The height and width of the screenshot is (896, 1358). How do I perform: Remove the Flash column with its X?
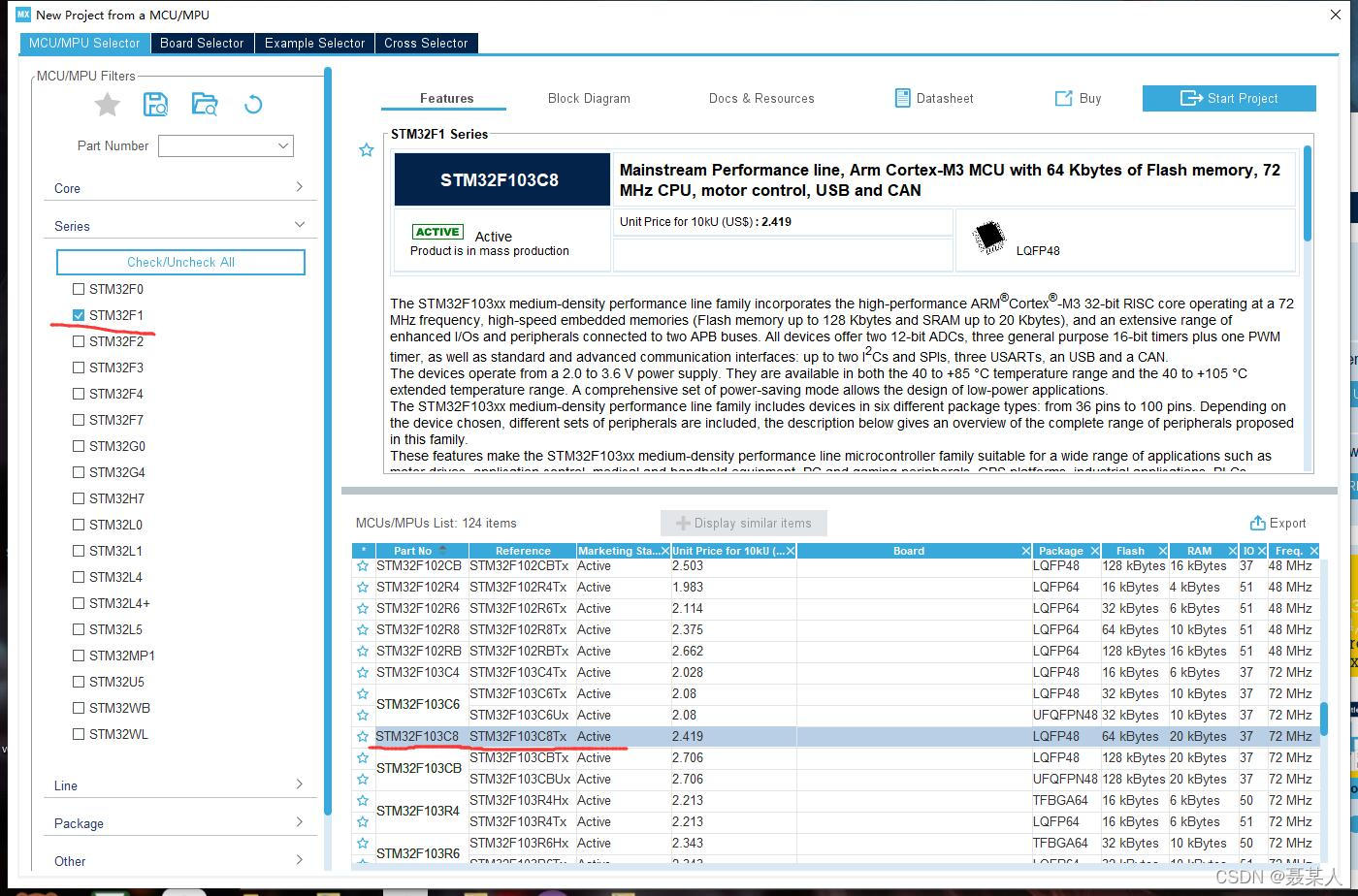click(1162, 551)
